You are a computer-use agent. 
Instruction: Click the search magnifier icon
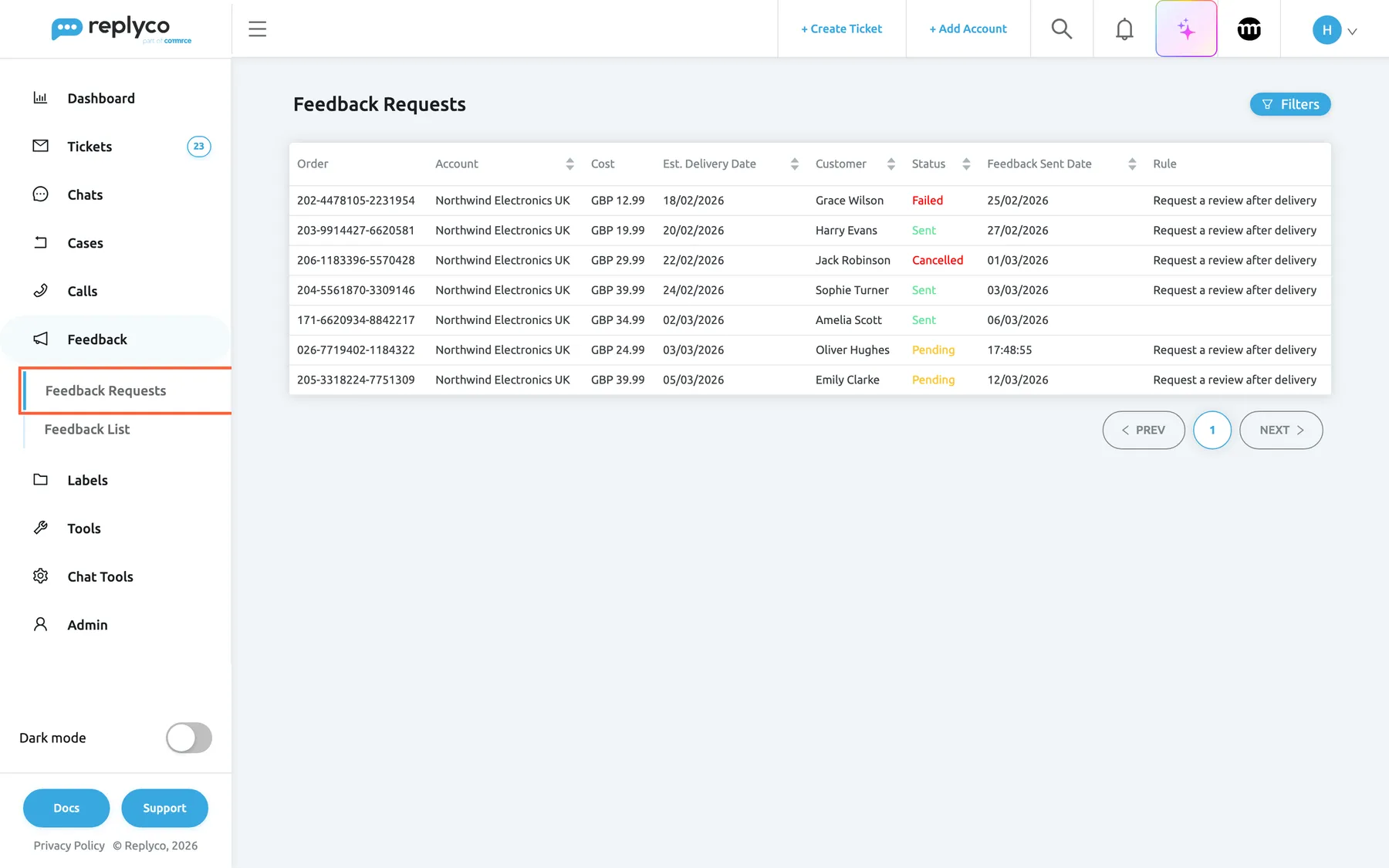[x=1062, y=29]
